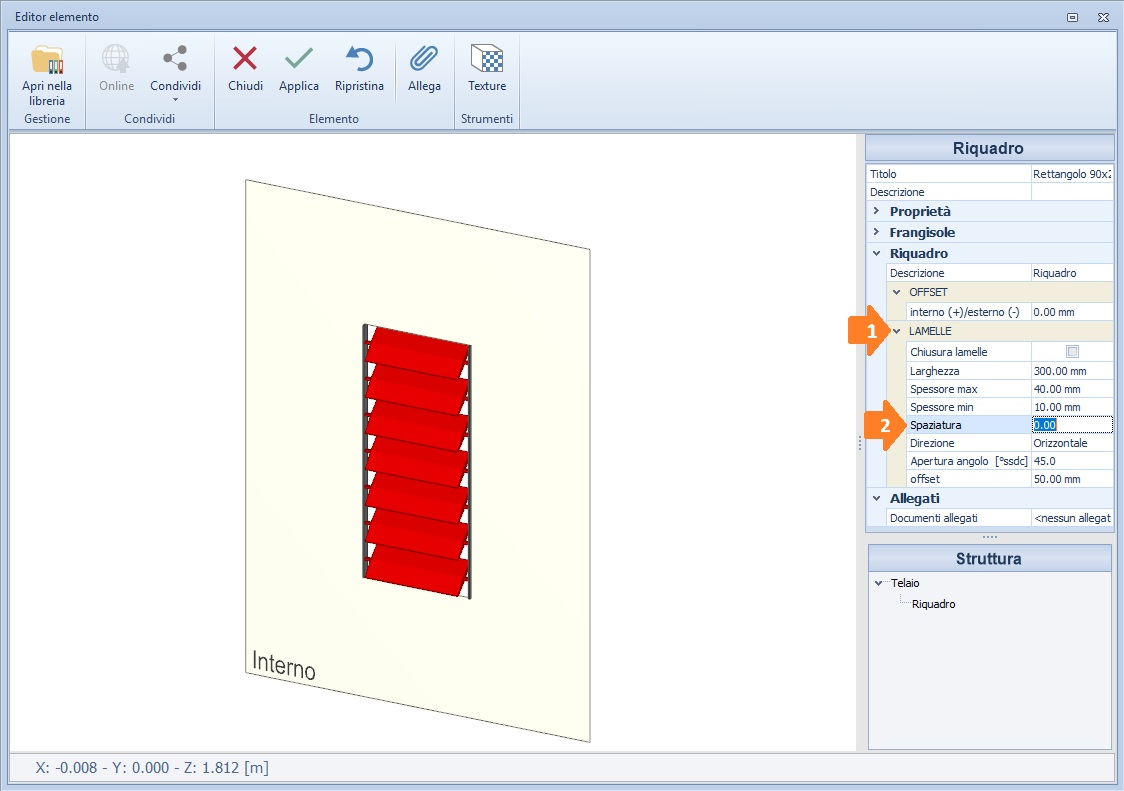1124x791 pixels.
Task: Click the Spaziatura value field
Action: tap(1071, 425)
